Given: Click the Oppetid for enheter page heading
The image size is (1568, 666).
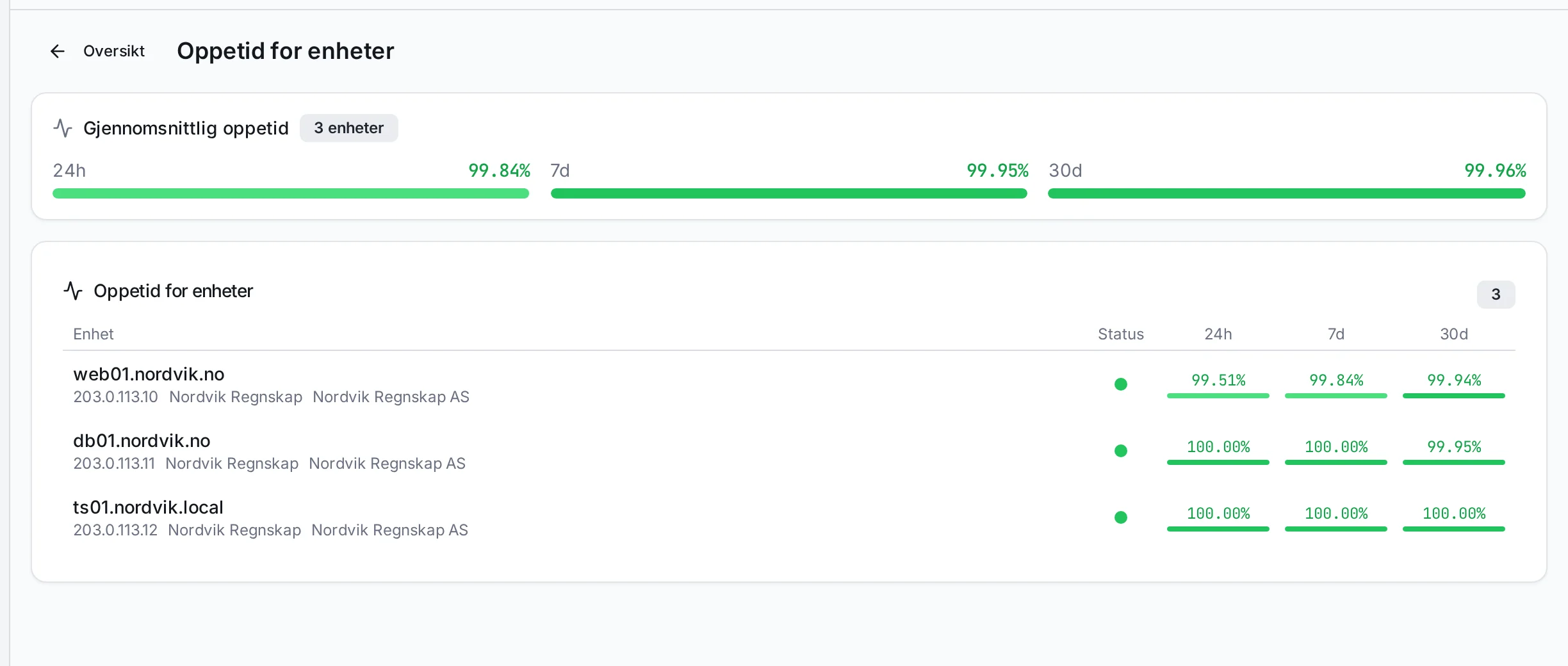Looking at the screenshot, I should coord(285,51).
